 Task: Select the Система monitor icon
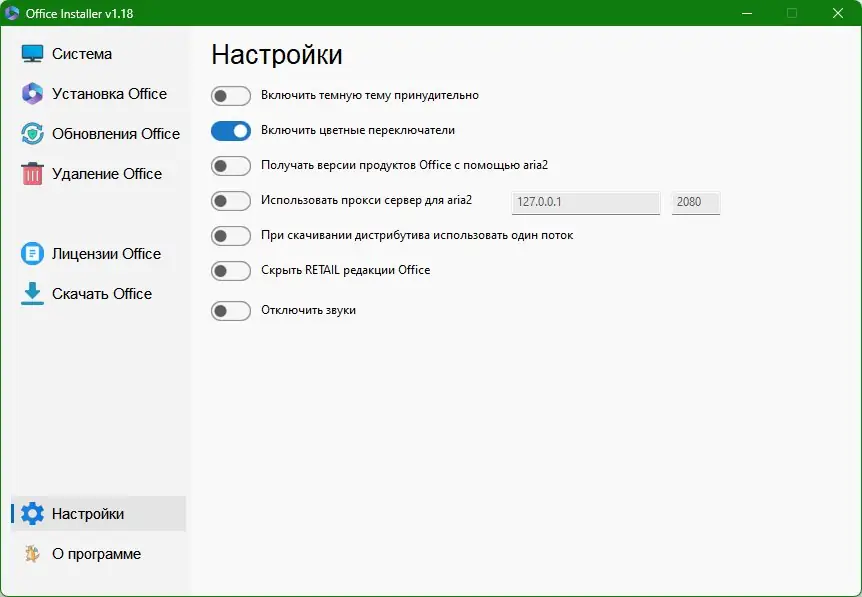click(x=31, y=53)
